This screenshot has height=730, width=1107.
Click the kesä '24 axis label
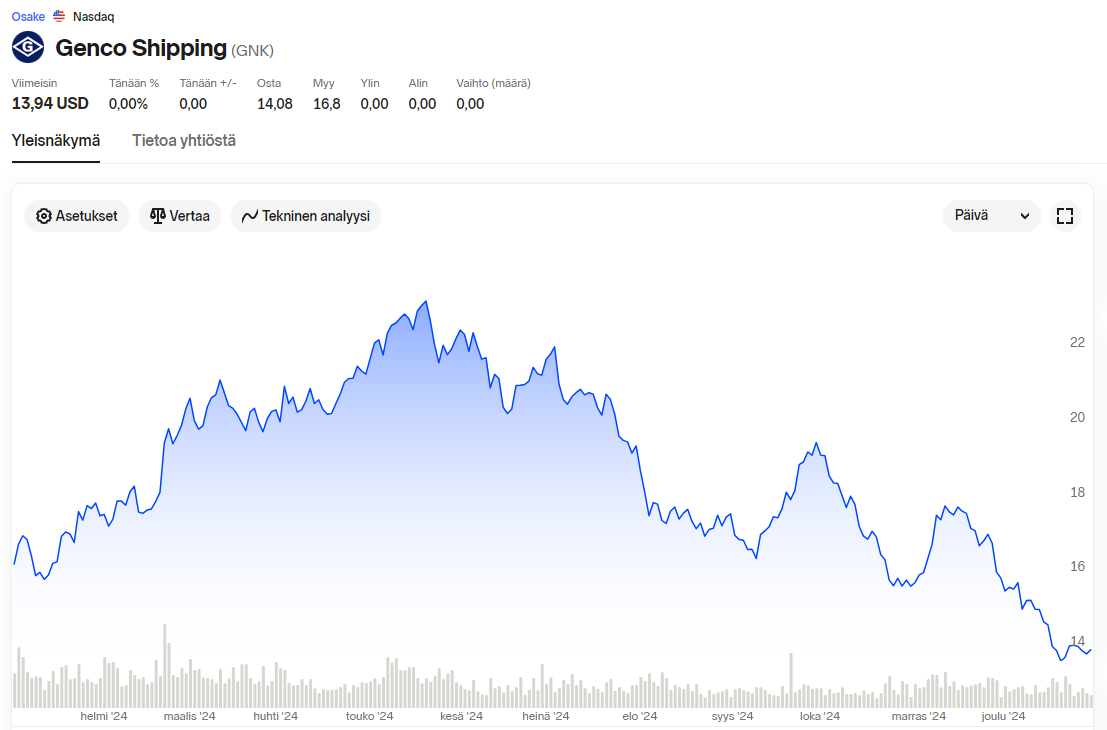tap(462, 716)
